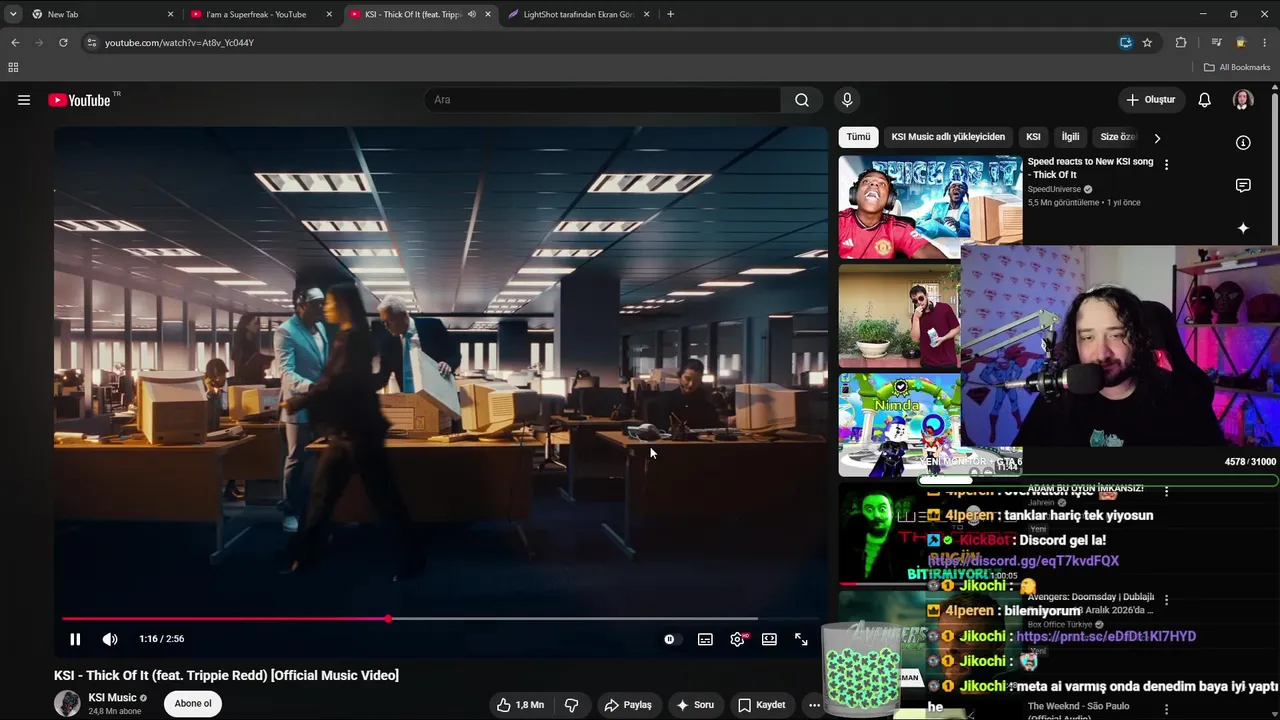Open the tab search dropdown arrow
The height and width of the screenshot is (720, 1280).
pyautogui.click(x=13, y=14)
